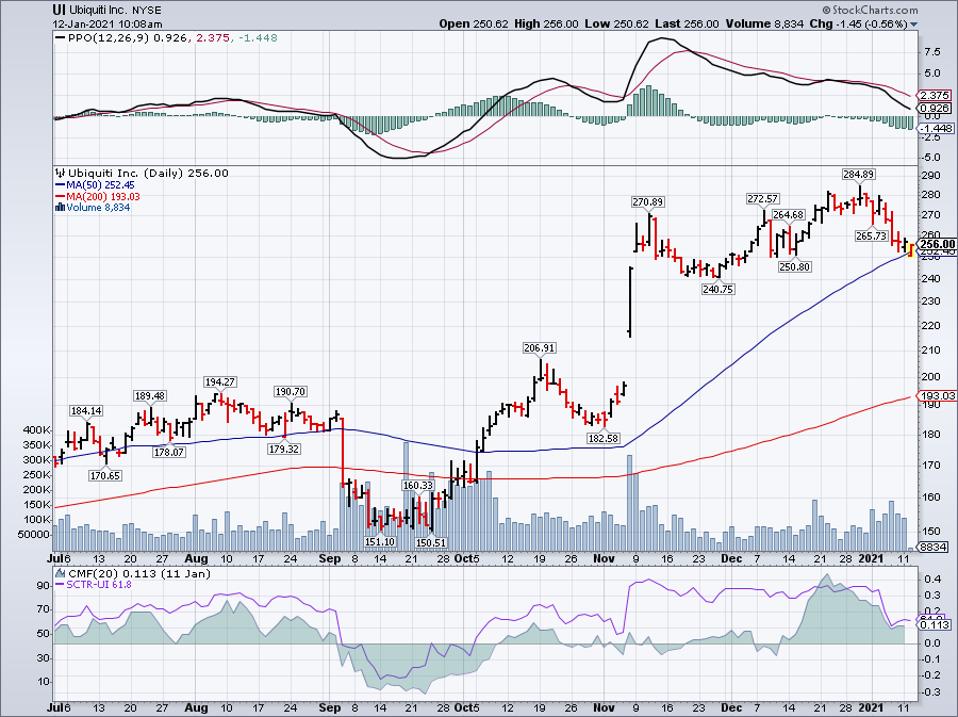Click the 256.00 last-price tag on the price axis

tap(937, 244)
